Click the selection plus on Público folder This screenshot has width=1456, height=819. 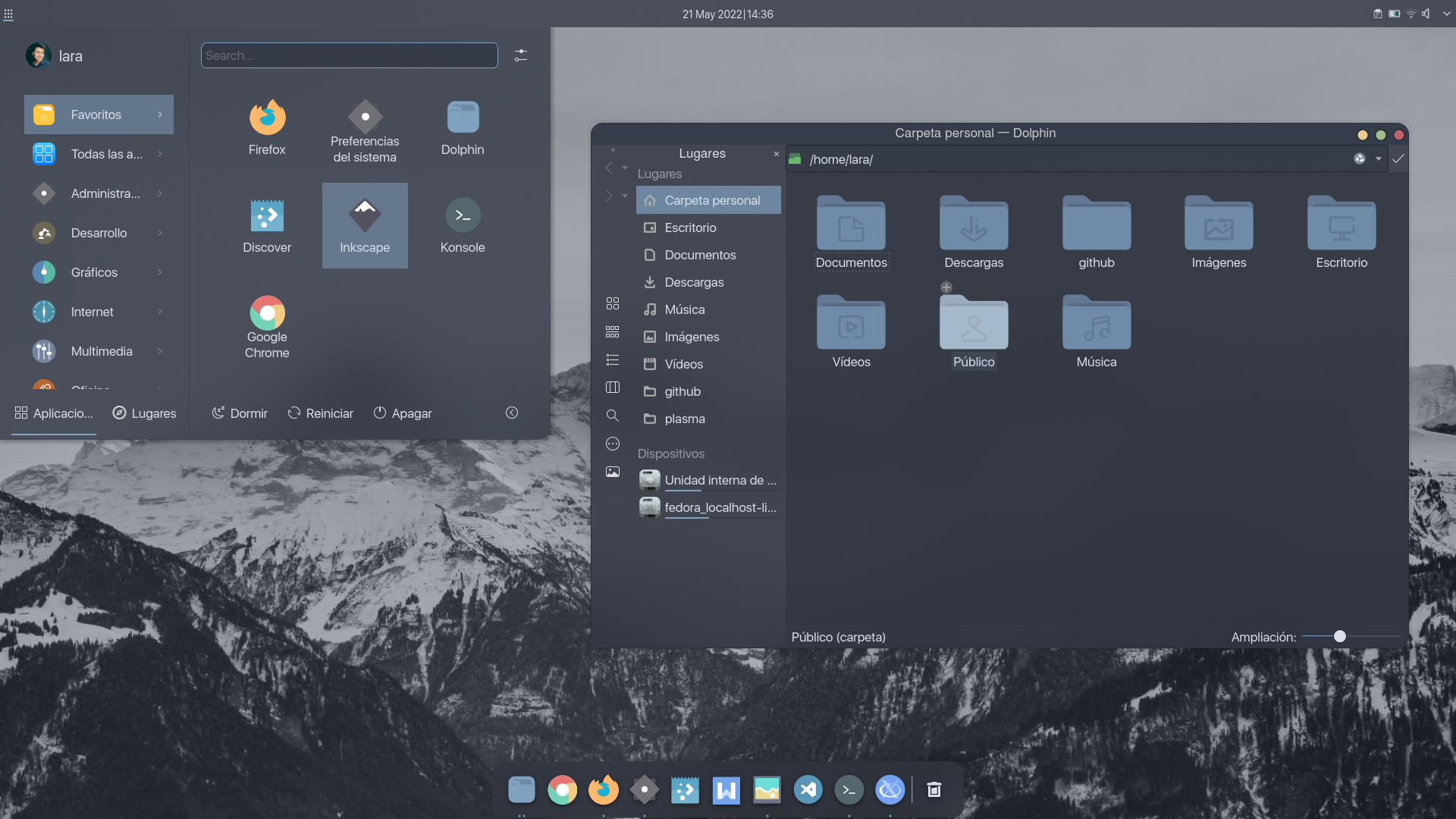click(946, 287)
